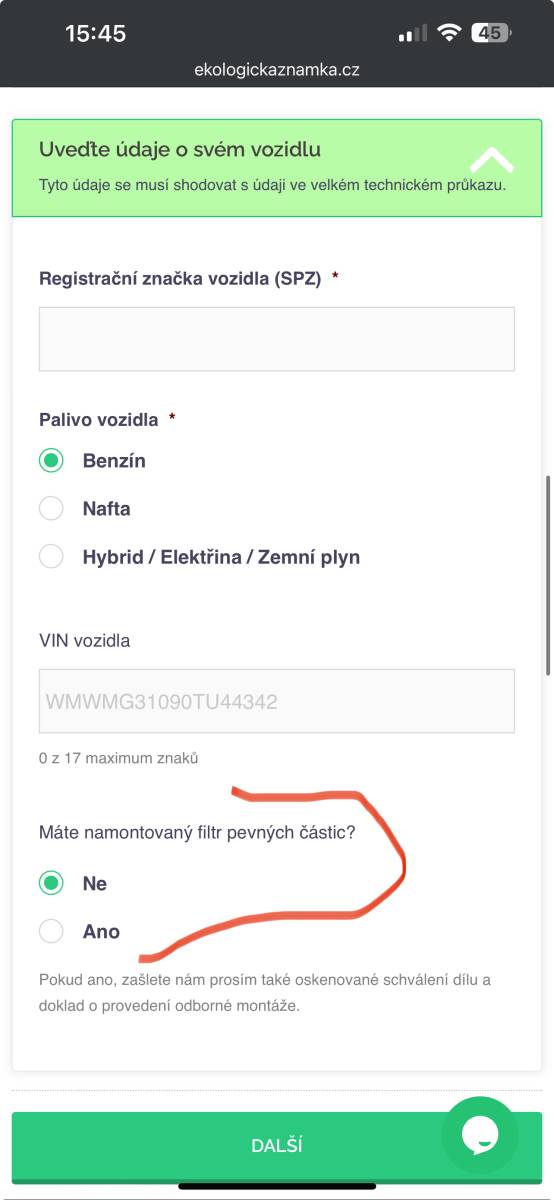The image size is (554, 1200).
Task: Tap the battery indicator icon
Action: [x=492, y=33]
